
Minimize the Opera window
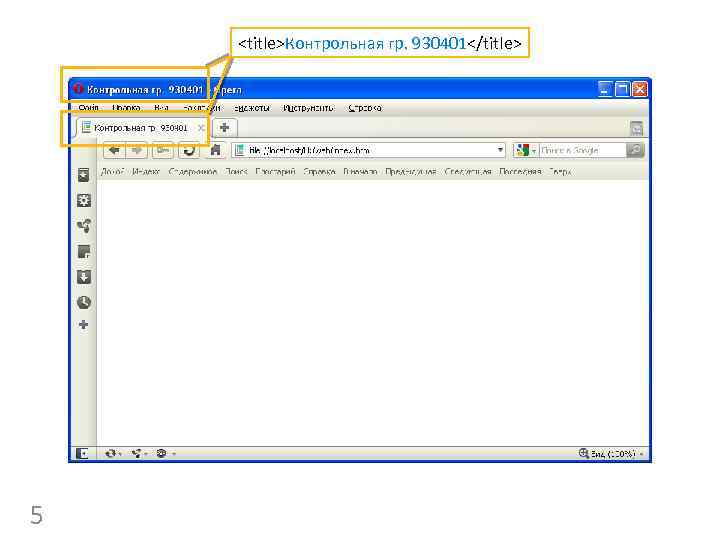pyautogui.click(x=604, y=89)
